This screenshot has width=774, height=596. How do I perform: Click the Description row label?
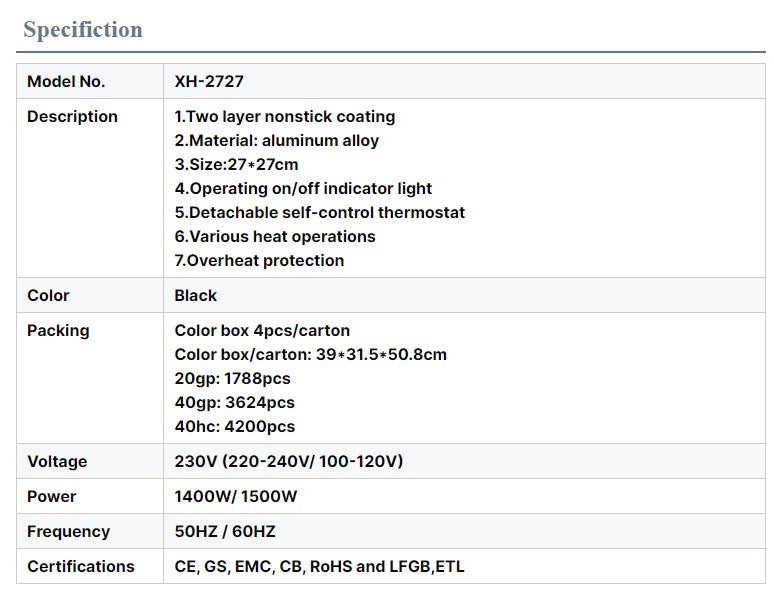point(72,117)
